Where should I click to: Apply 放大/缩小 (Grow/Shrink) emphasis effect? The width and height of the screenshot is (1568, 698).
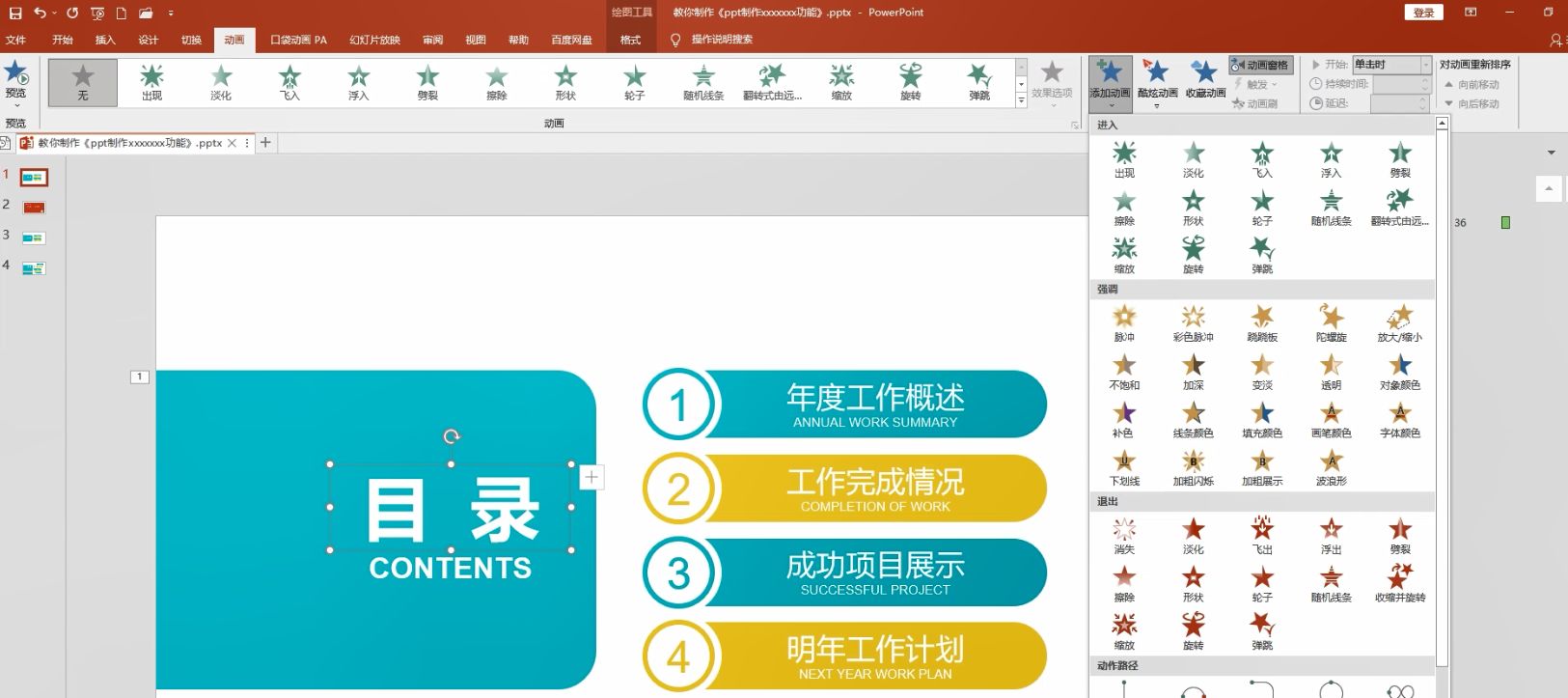tap(1400, 324)
